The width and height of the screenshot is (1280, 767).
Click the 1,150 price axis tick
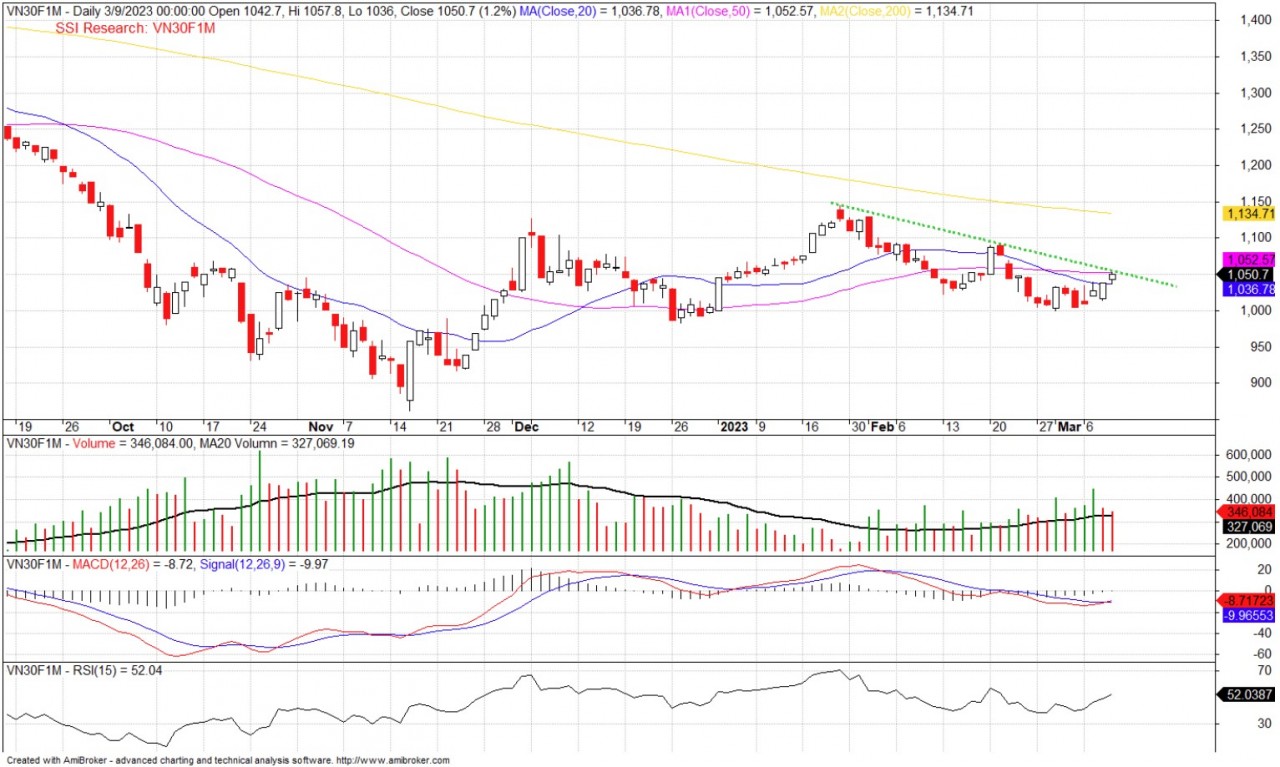(x=1254, y=202)
